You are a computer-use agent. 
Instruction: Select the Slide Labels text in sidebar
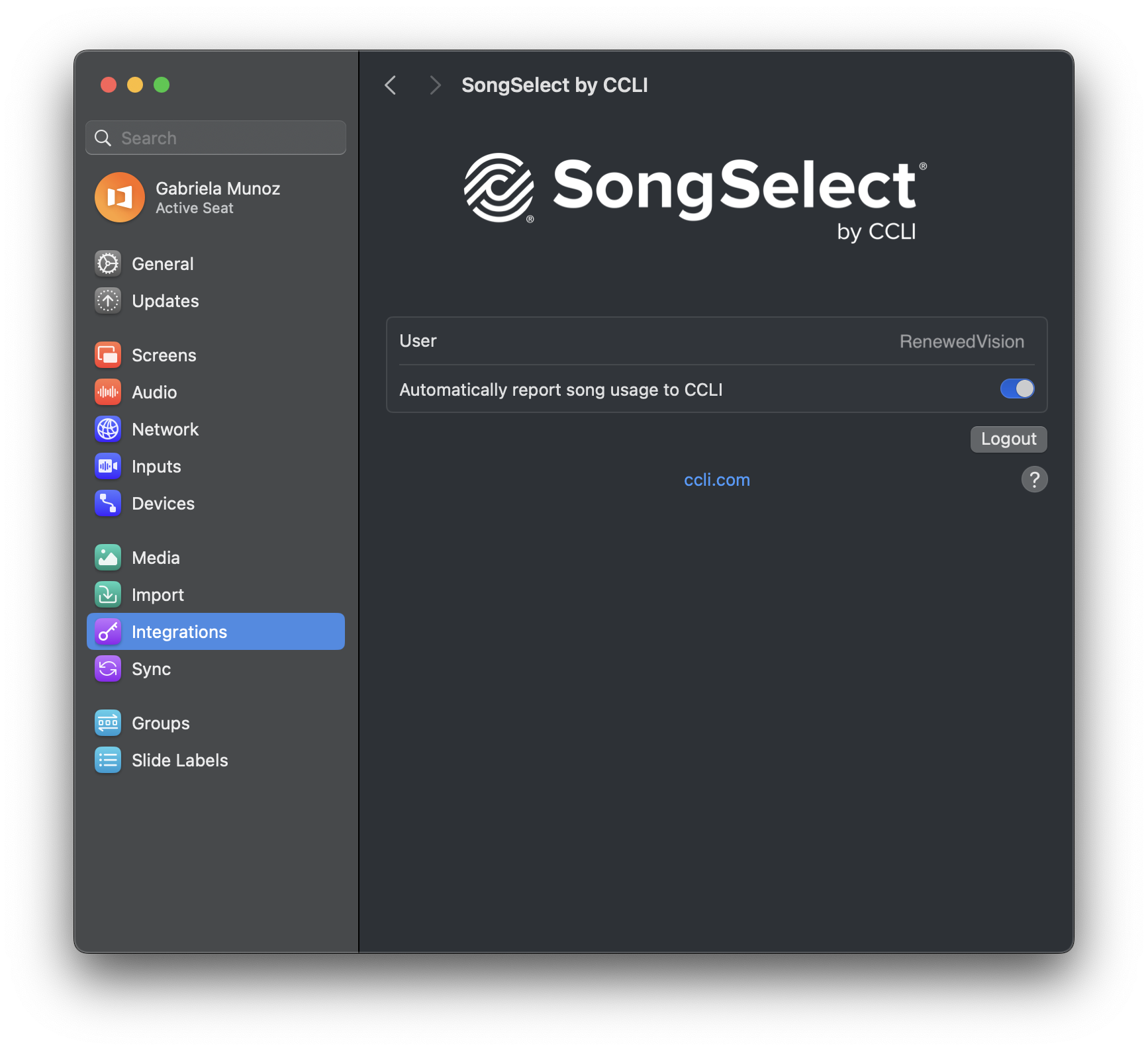pos(180,760)
